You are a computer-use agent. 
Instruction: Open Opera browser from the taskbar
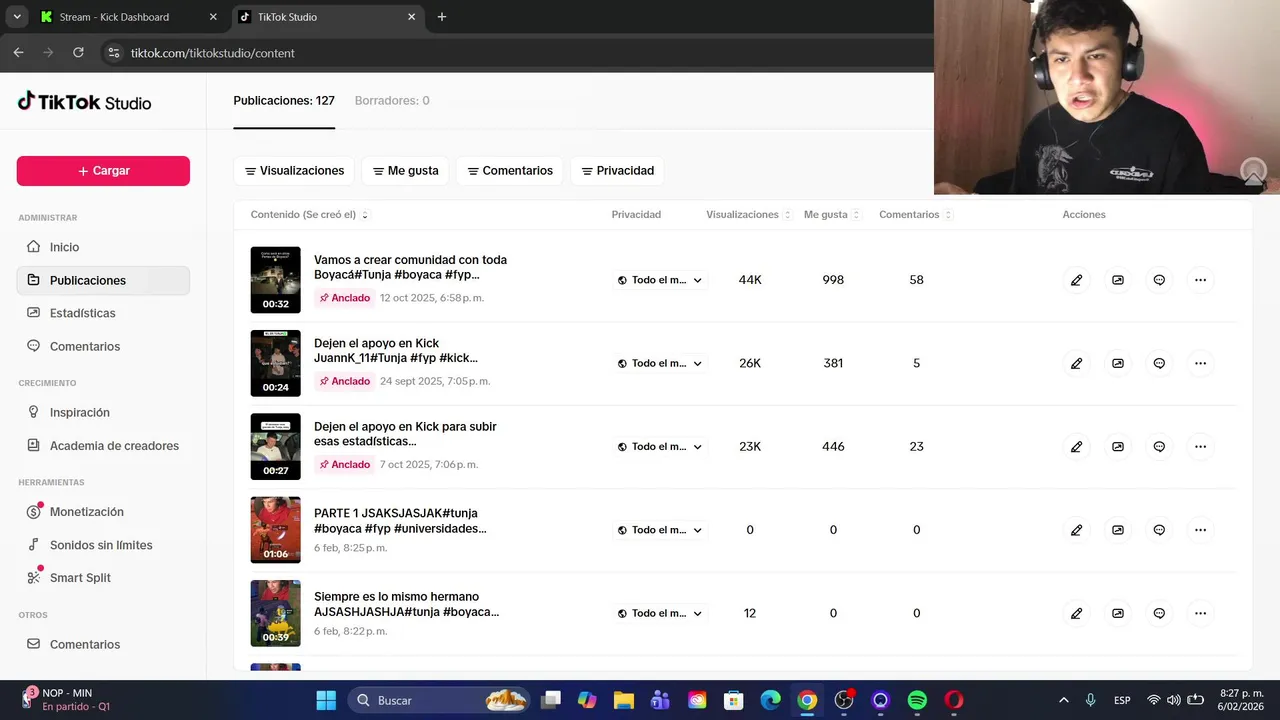click(x=954, y=700)
